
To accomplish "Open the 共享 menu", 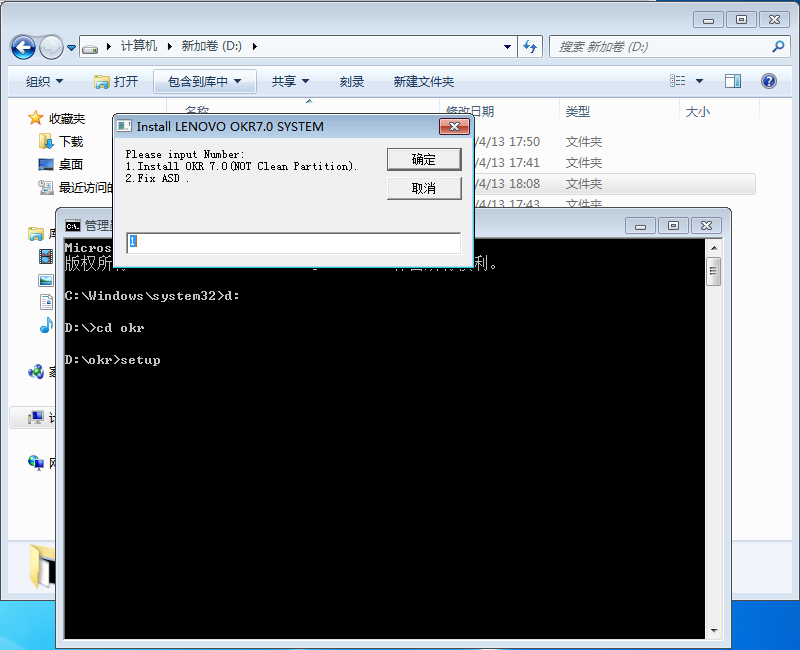I will [x=290, y=81].
